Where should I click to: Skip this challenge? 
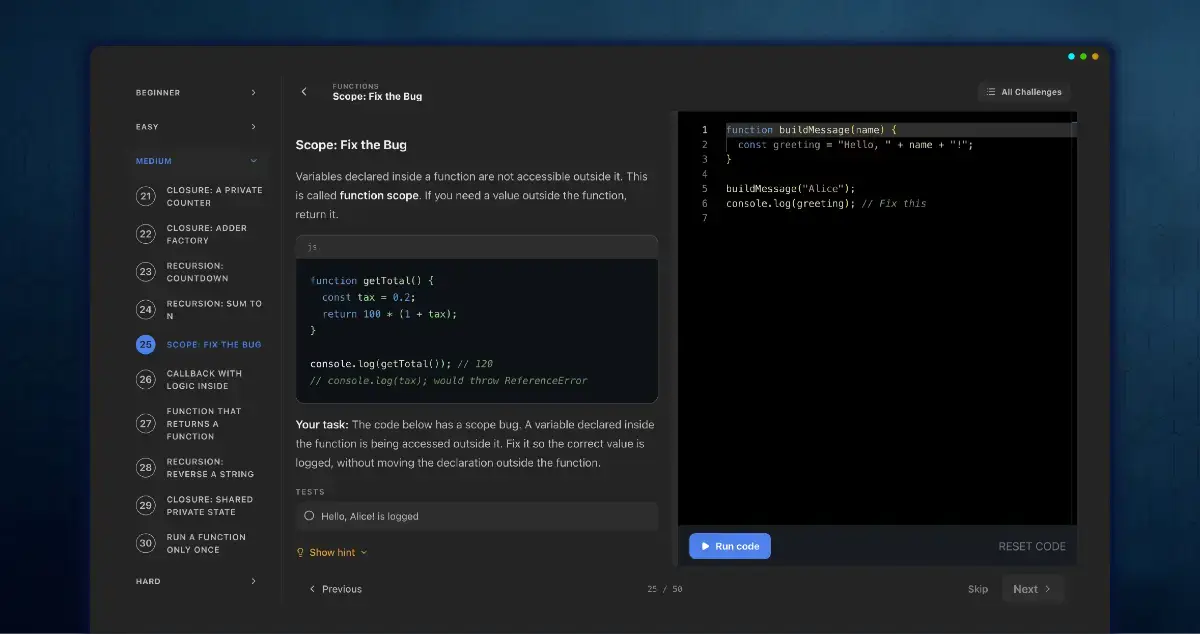[978, 589]
